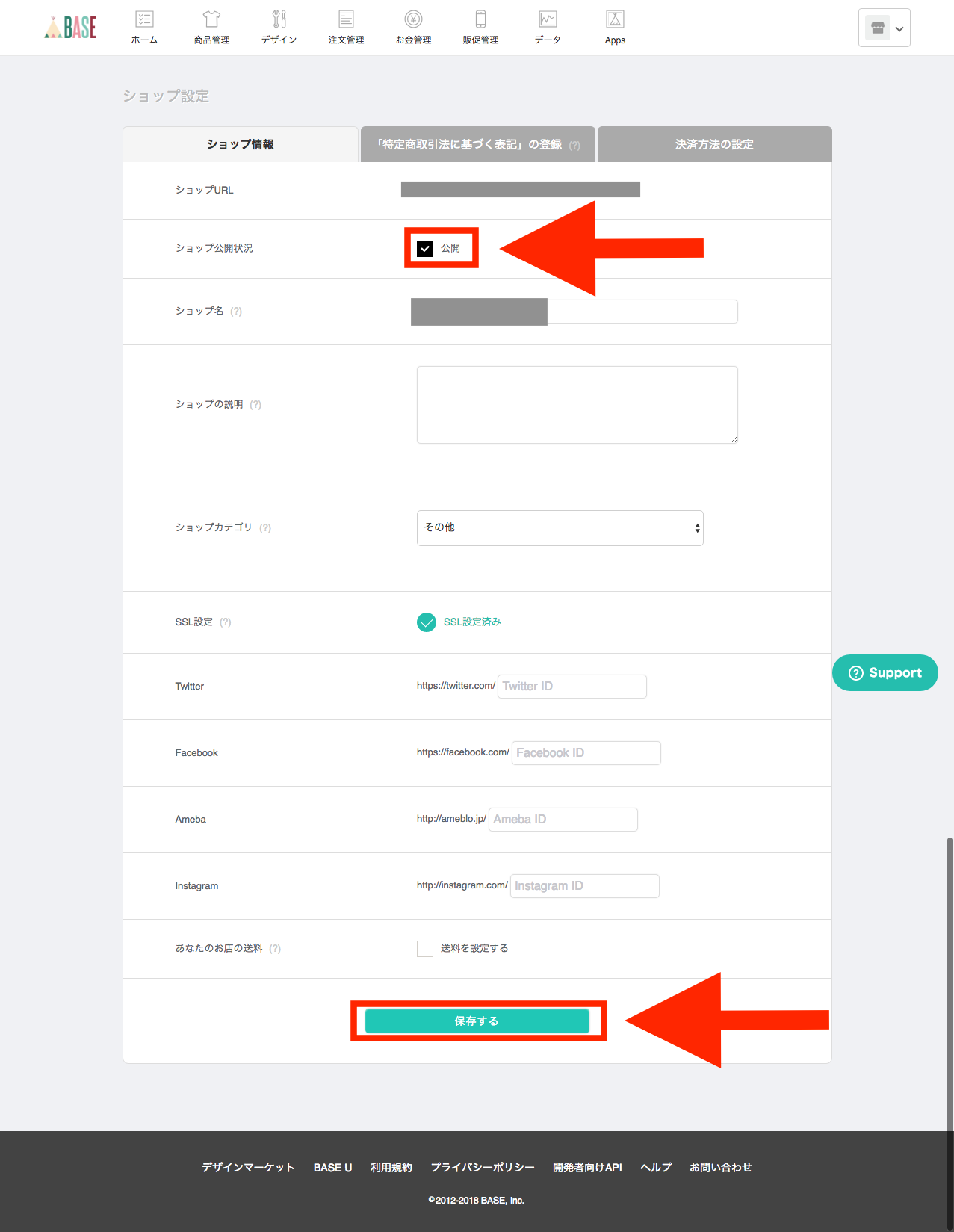
Task: Open お金管理 money management icon
Action: point(413,27)
